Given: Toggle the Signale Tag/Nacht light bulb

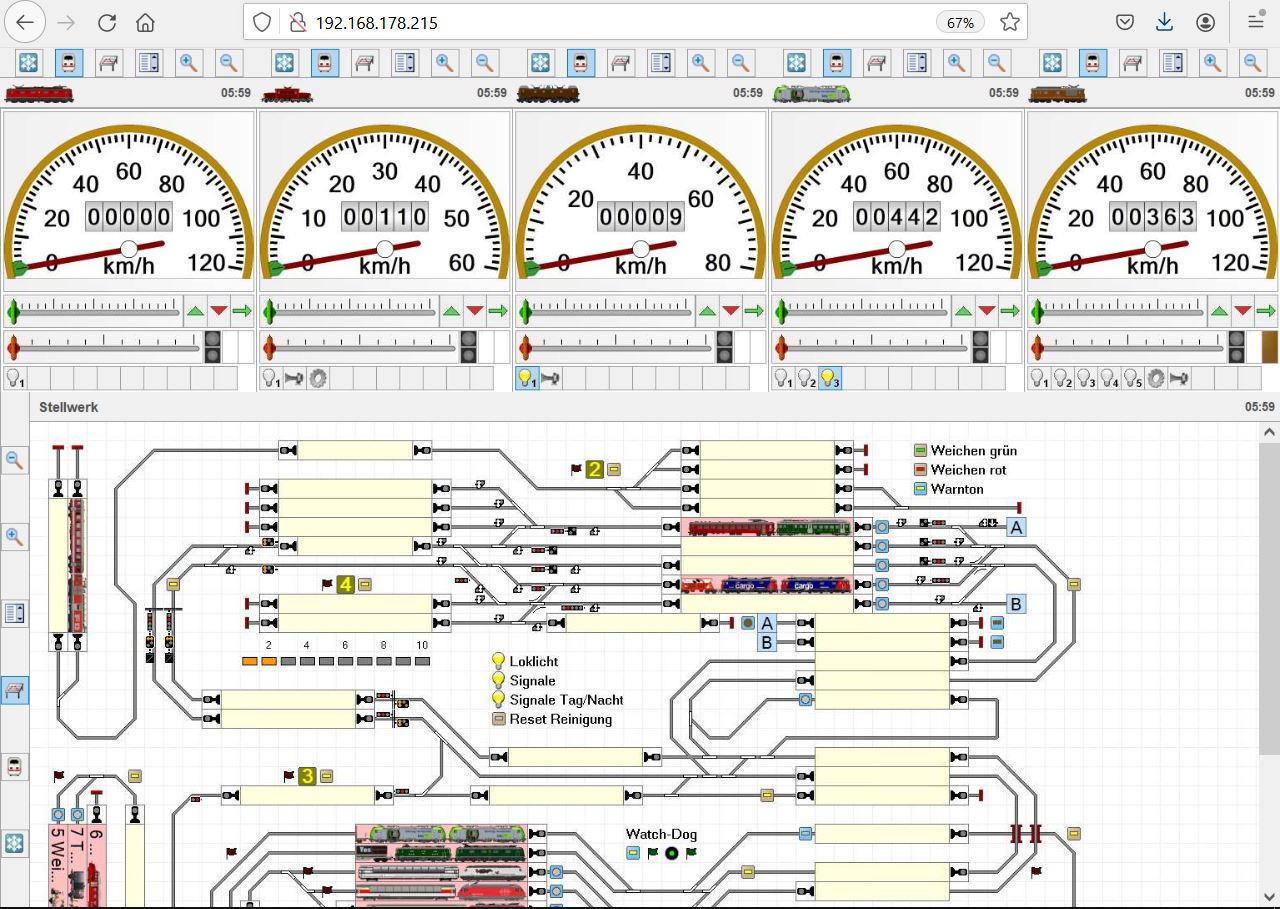Looking at the screenshot, I should pos(498,700).
